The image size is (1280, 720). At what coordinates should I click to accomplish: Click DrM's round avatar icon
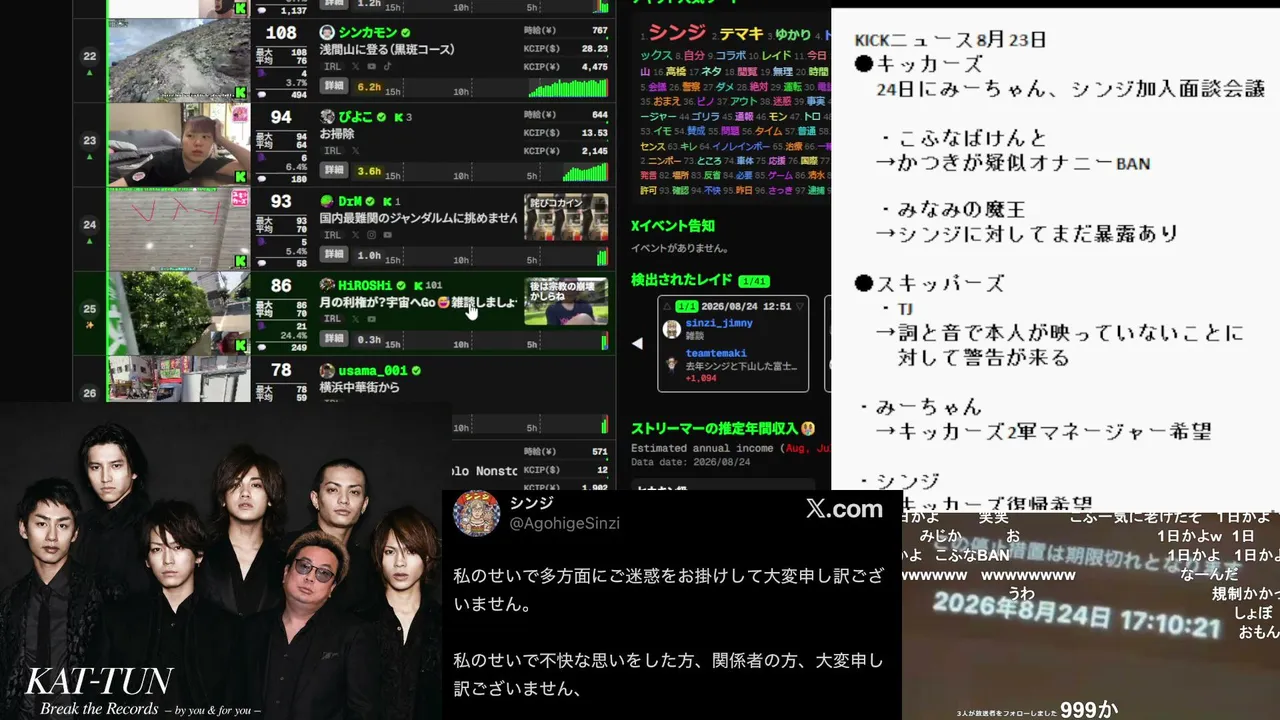point(327,201)
